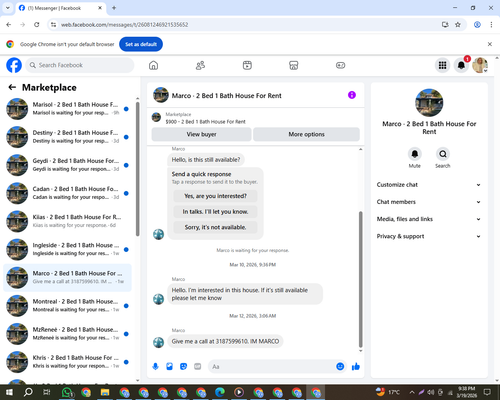Expand Customize chat section
500x400 pixels.
coord(429,185)
